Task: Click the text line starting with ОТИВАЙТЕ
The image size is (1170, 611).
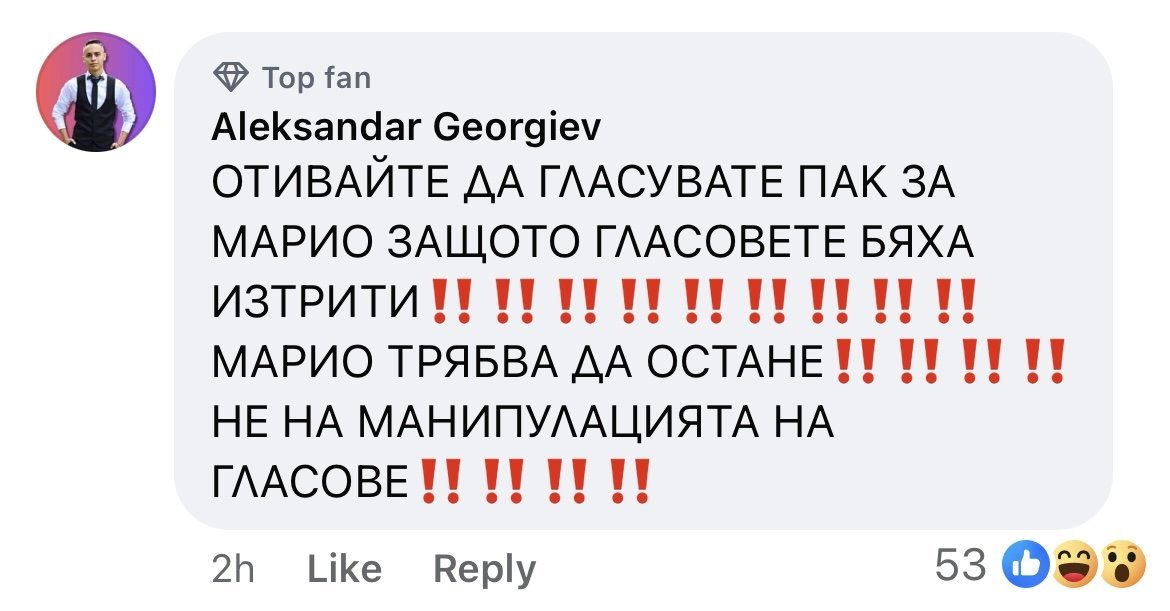Action: [x=585, y=185]
